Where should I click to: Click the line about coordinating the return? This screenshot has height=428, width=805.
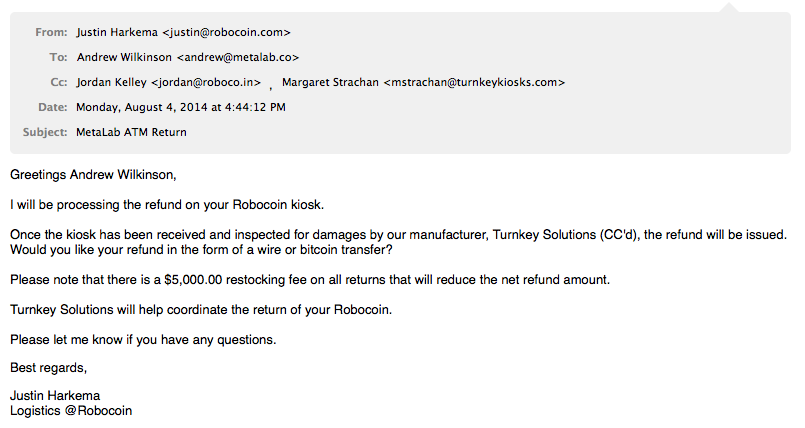pos(201,310)
